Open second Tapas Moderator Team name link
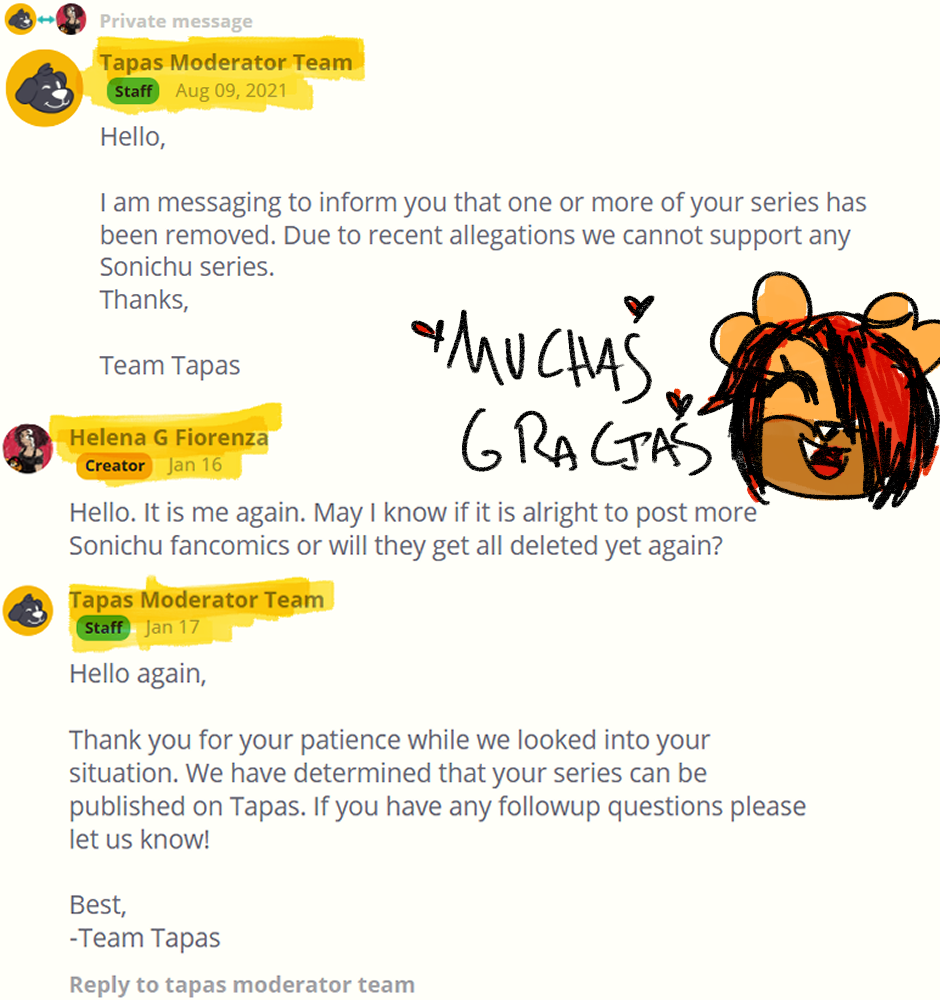The width and height of the screenshot is (940, 1000). pyautogui.click(x=196, y=599)
